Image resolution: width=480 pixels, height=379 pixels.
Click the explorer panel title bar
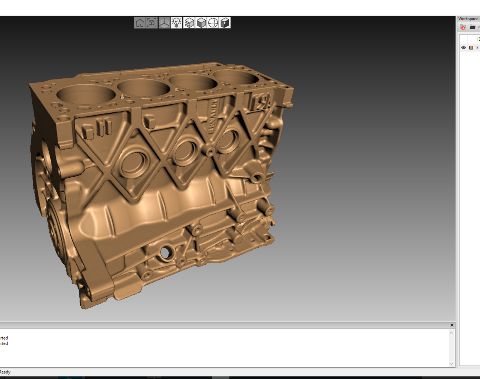point(469,19)
